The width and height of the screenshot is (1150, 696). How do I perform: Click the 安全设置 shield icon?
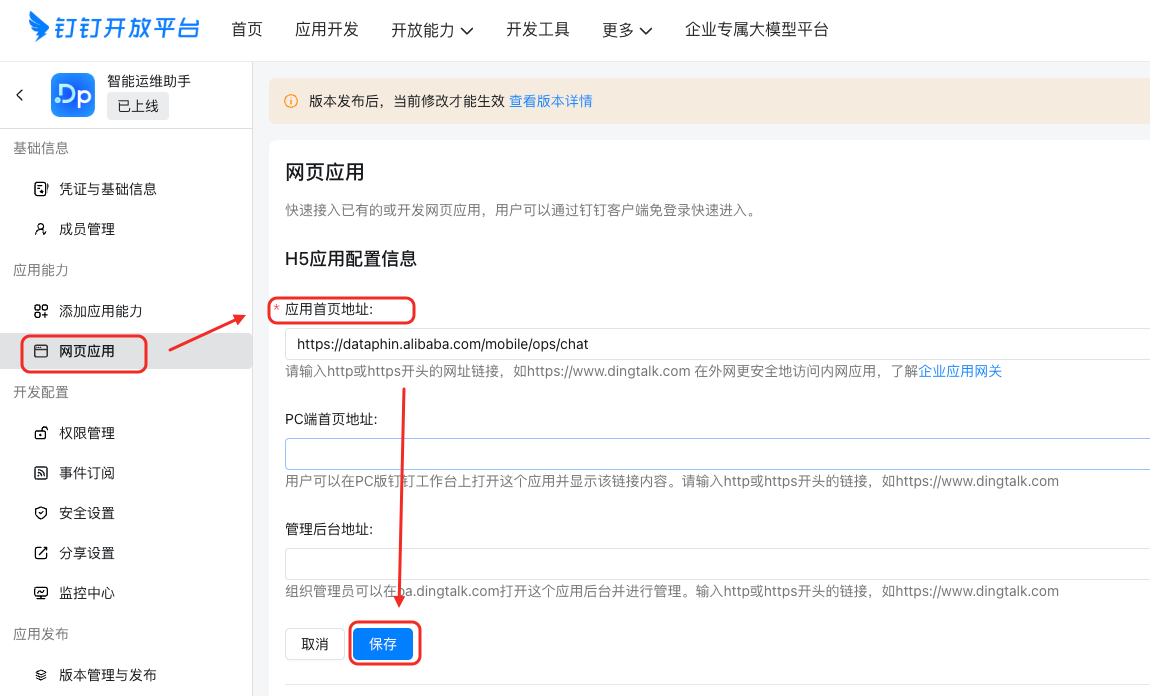tap(41, 513)
